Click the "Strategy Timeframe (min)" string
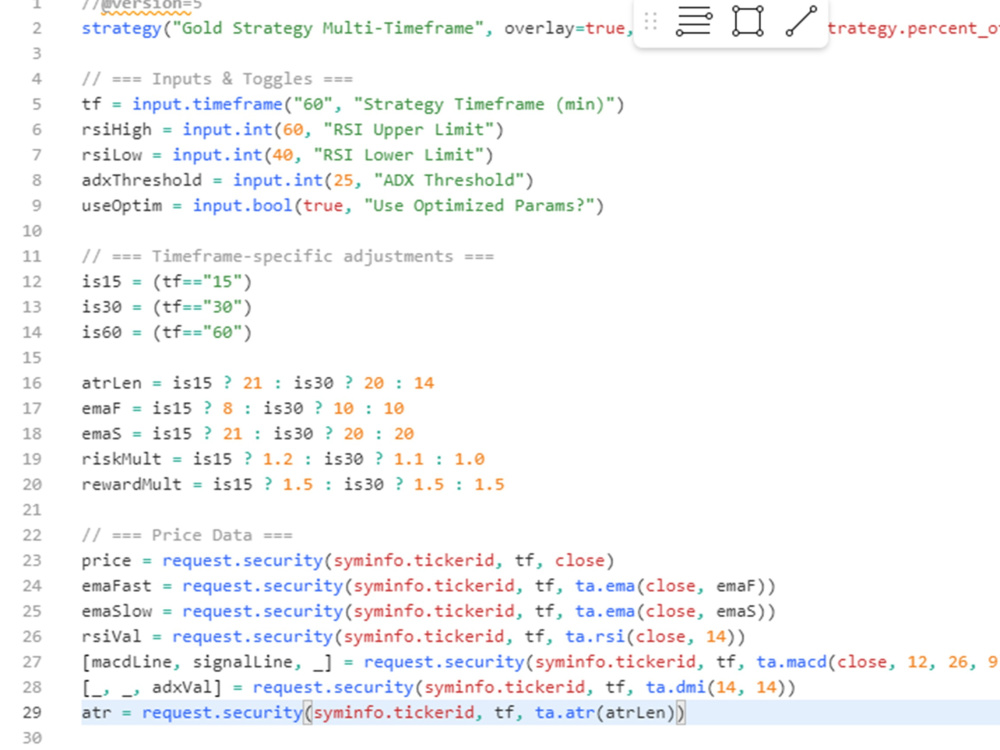This screenshot has height=750, width=1000. click(483, 104)
